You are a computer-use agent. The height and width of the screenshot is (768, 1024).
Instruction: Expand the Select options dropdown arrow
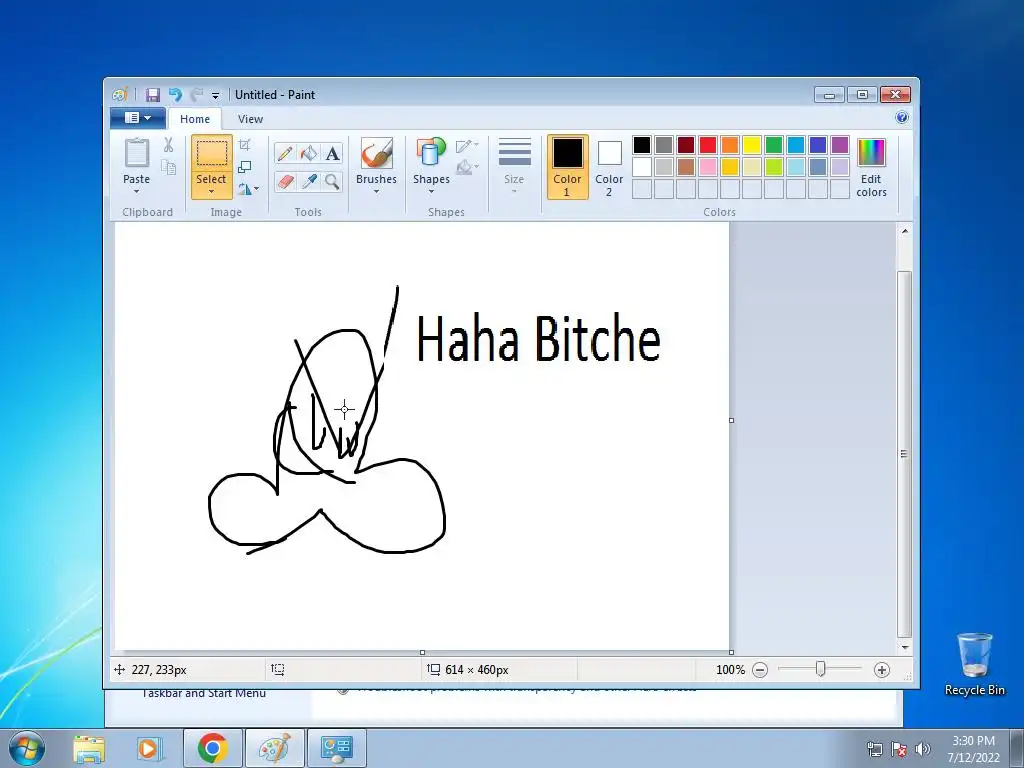[212, 192]
